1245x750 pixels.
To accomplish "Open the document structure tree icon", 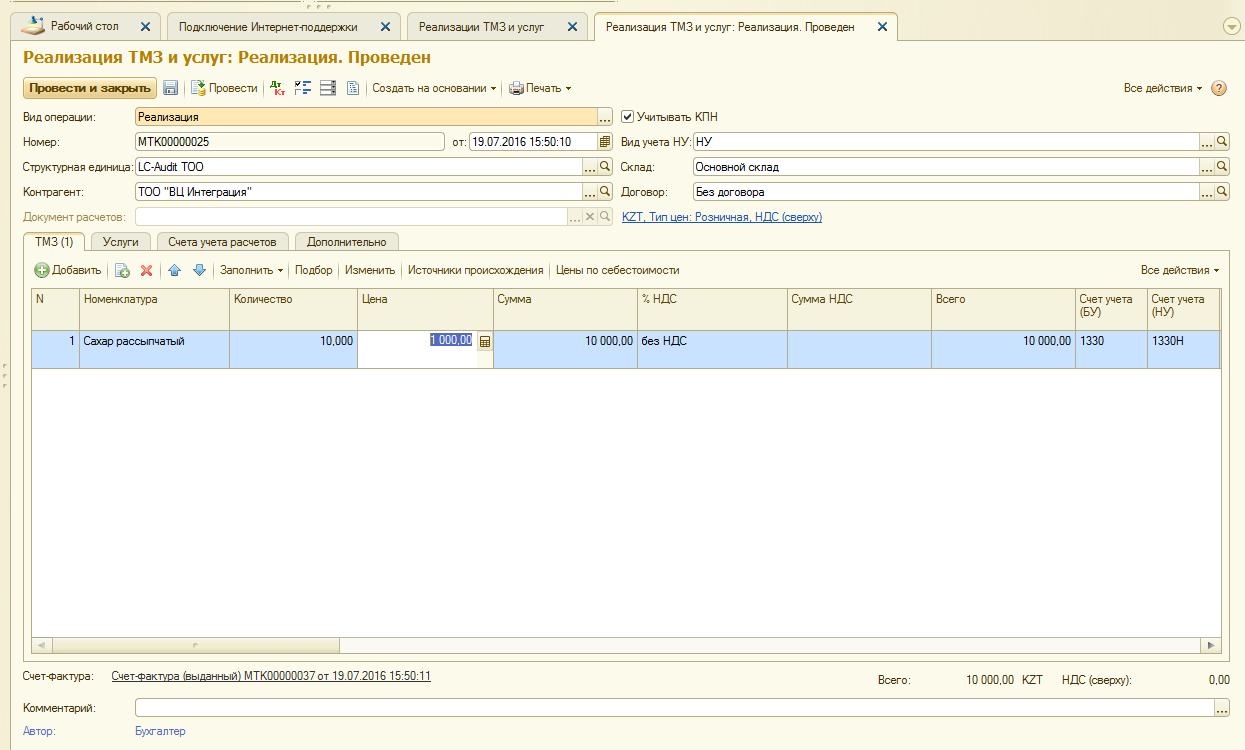I will [303, 88].
